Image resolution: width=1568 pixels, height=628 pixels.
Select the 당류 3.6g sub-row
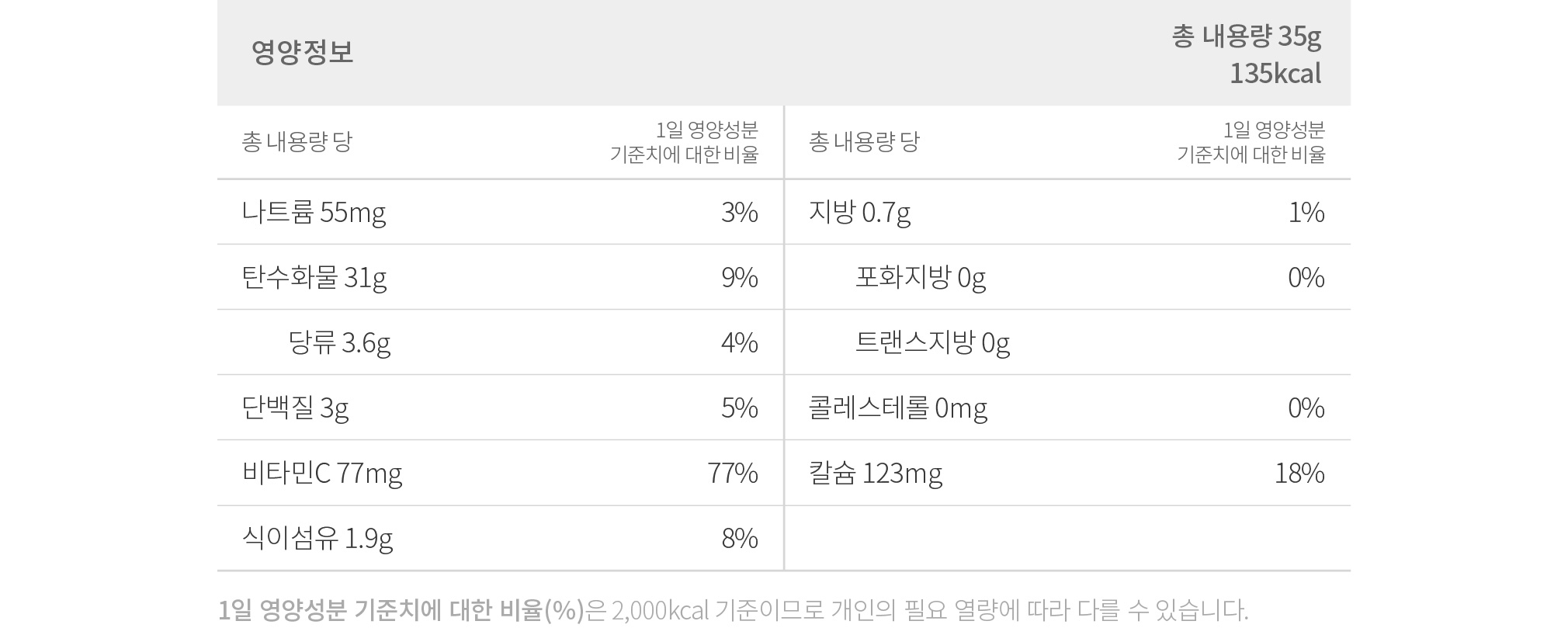[500, 342]
